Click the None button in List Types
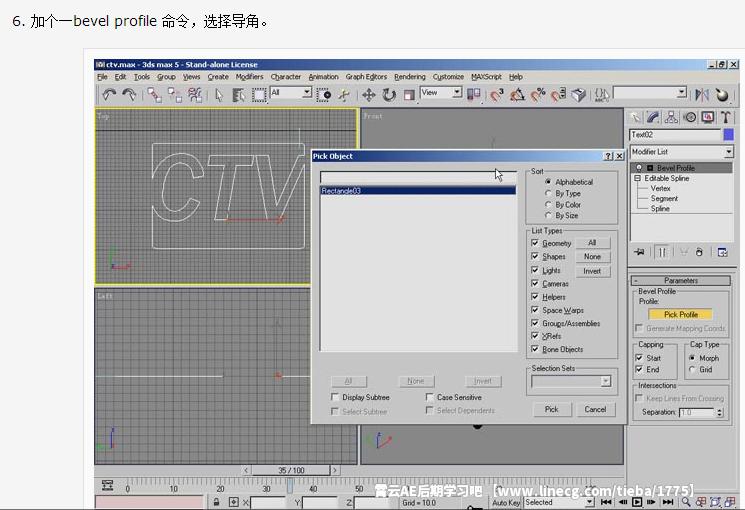745x510 pixels. [592, 257]
